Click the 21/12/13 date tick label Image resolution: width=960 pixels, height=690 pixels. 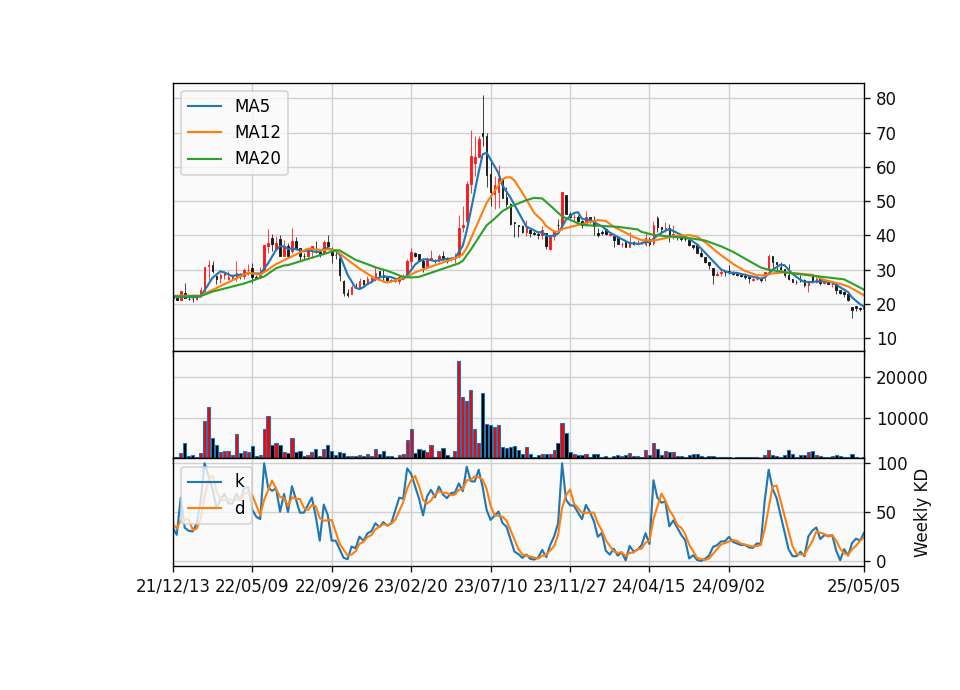pos(173,586)
